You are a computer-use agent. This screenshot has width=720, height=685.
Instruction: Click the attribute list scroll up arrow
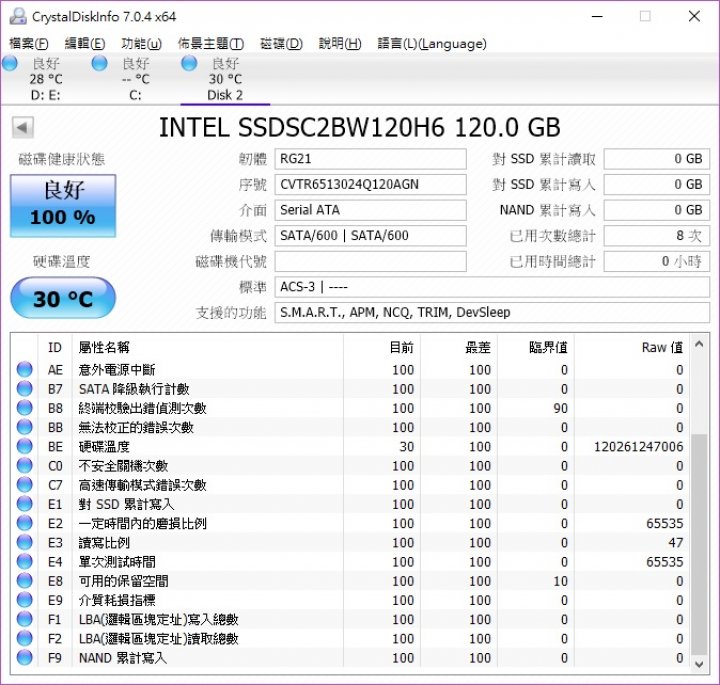click(699, 344)
